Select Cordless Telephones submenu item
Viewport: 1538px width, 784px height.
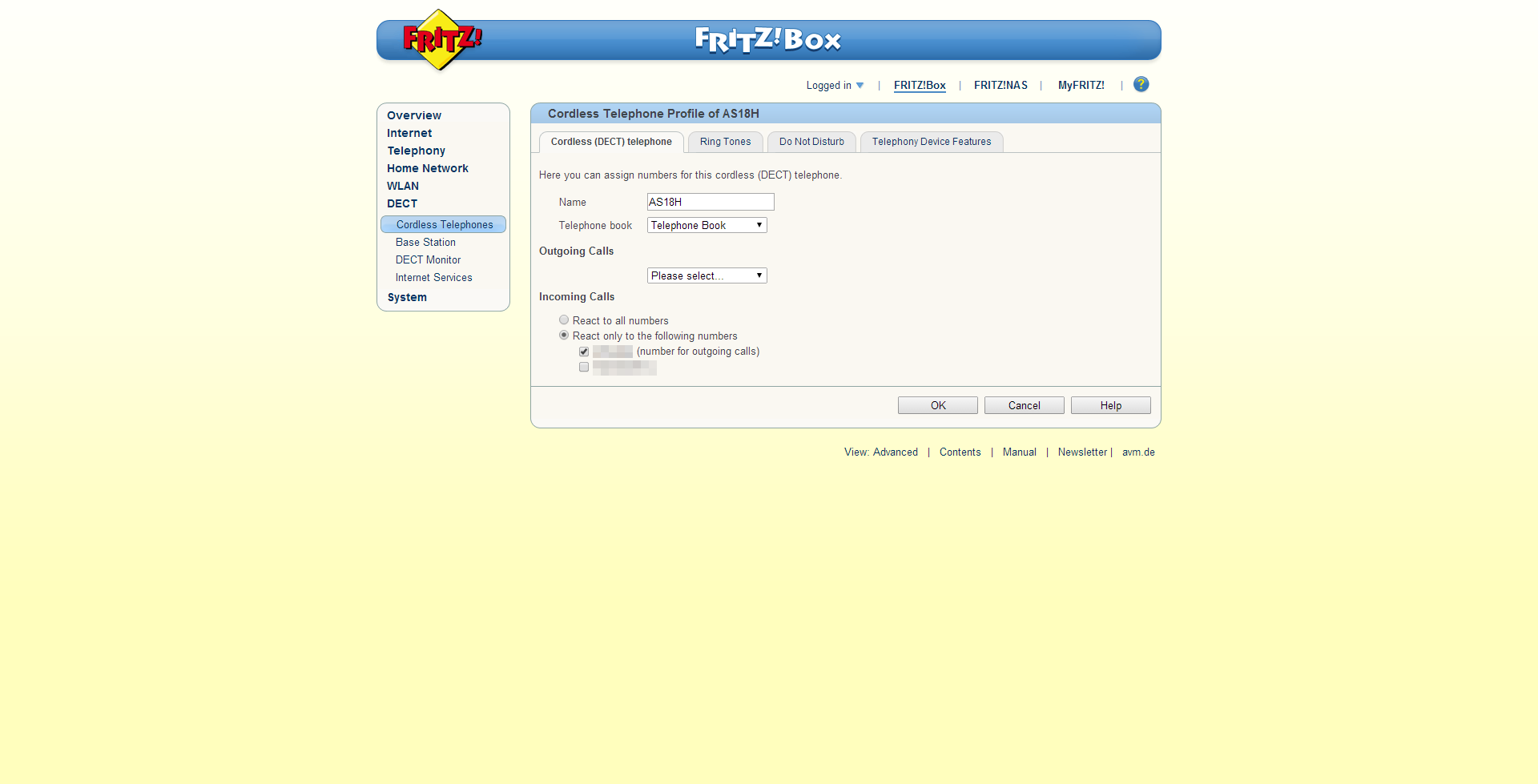(x=444, y=224)
